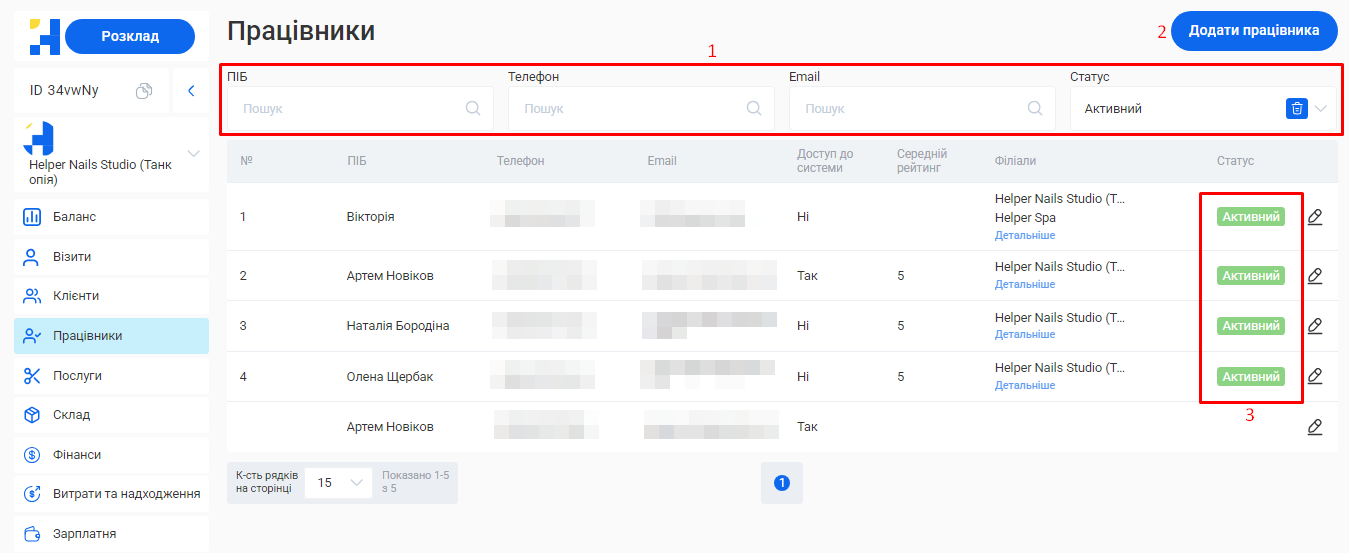
Task: Go to the Клієнти section
Action: coord(76,296)
